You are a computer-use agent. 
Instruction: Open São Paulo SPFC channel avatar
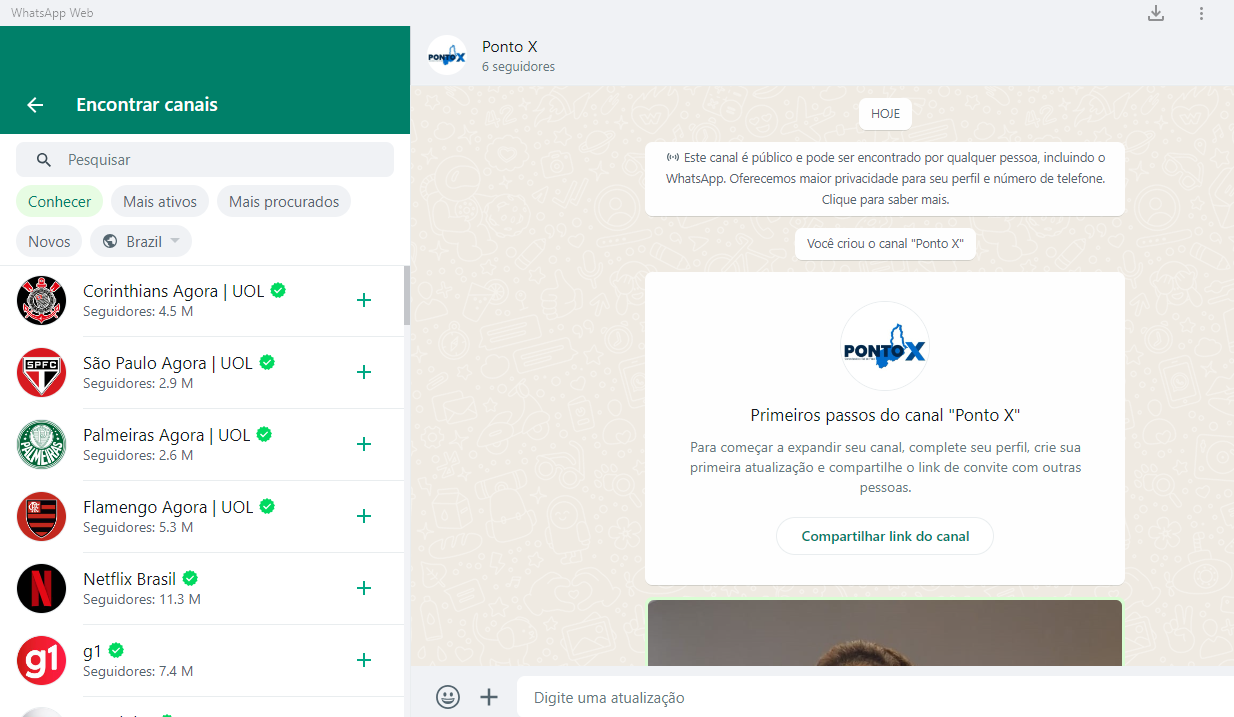point(41,372)
